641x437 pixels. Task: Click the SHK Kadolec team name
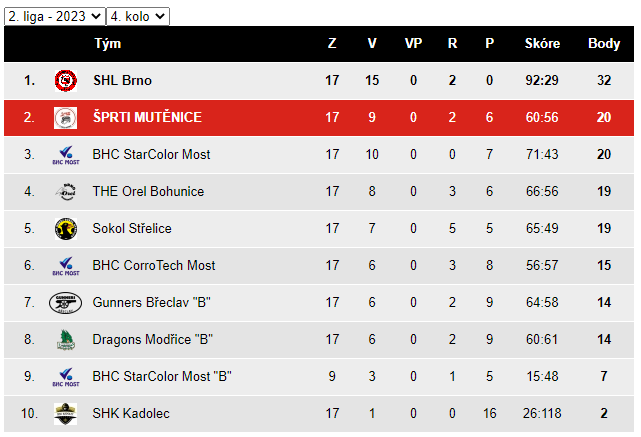[131, 413]
